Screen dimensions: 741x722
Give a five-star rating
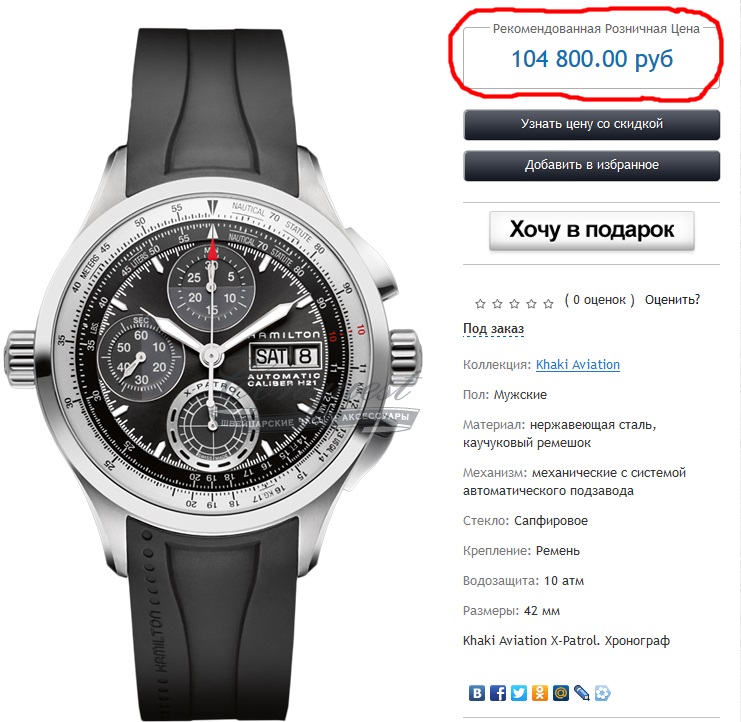(548, 303)
